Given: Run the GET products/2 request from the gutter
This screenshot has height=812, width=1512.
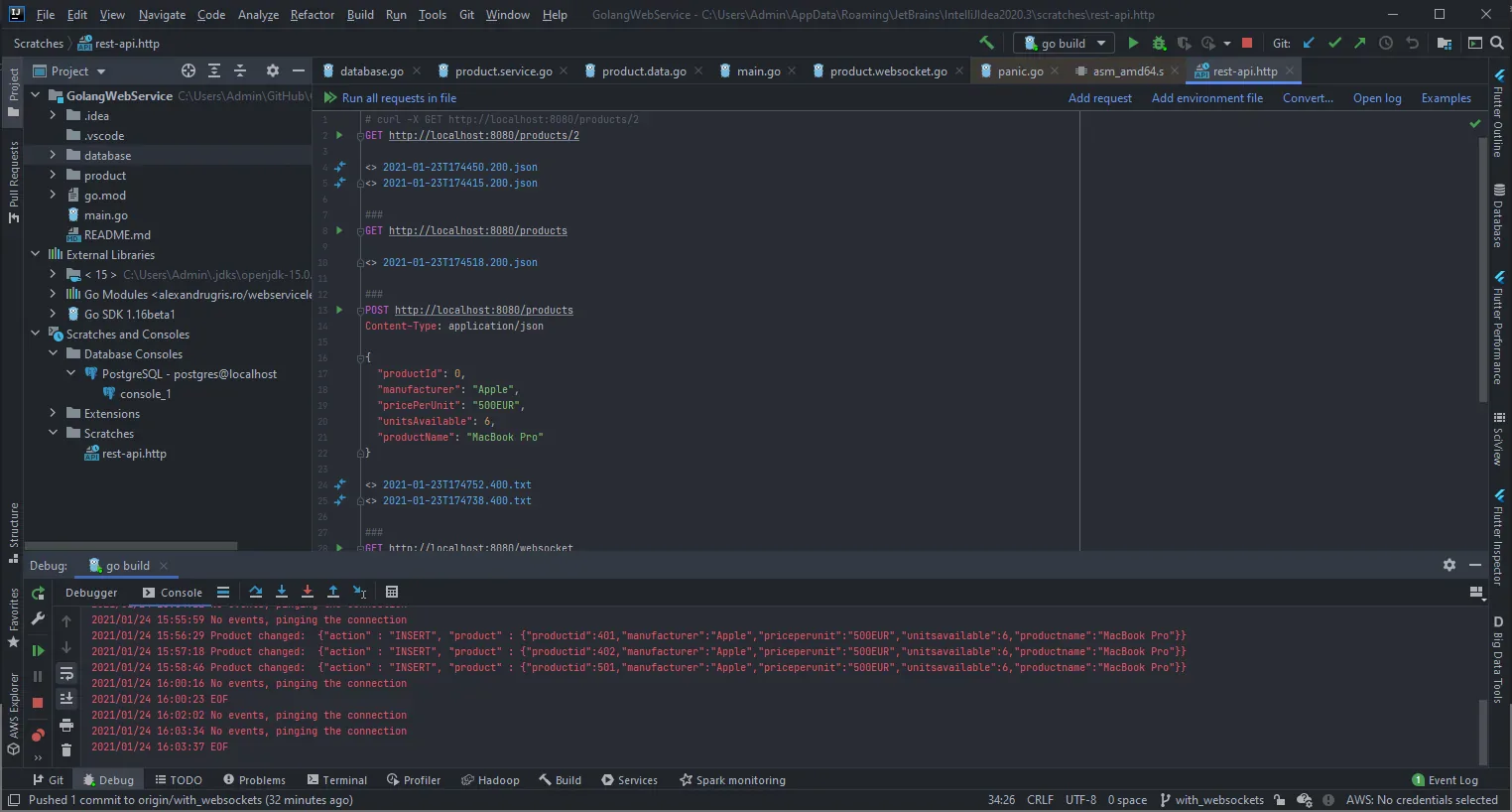Looking at the screenshot, I should click(339, 135).
